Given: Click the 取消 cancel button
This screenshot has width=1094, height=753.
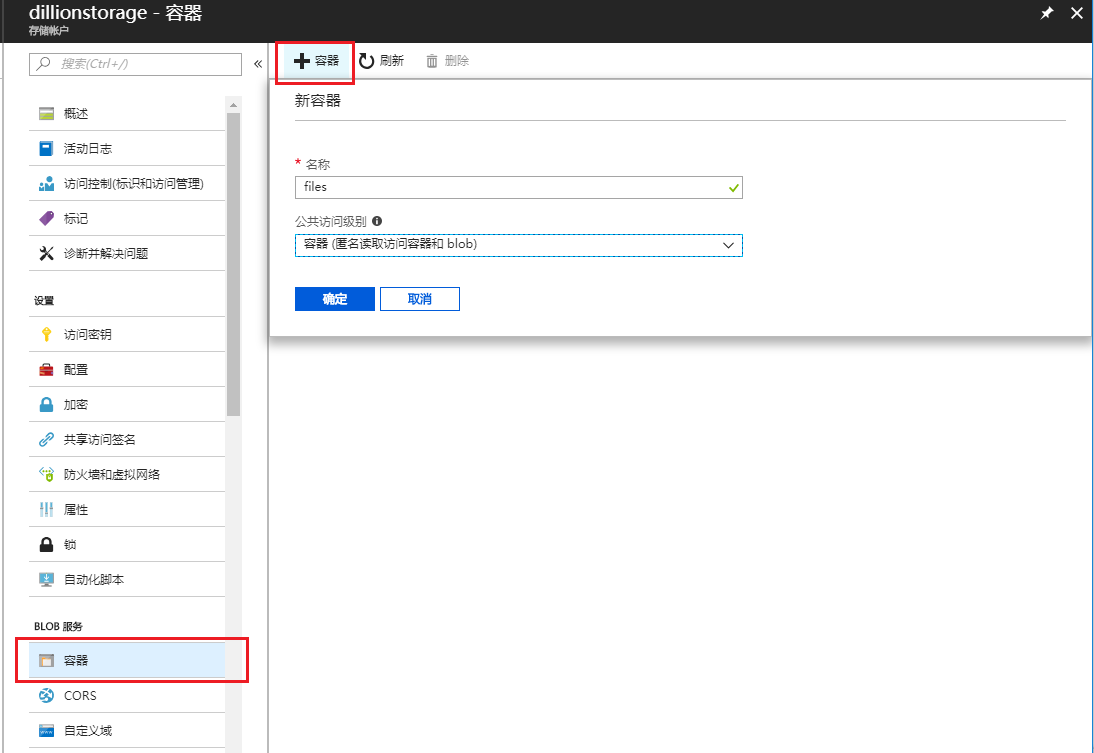Looking at the screenshot, I should click(420, 299).
